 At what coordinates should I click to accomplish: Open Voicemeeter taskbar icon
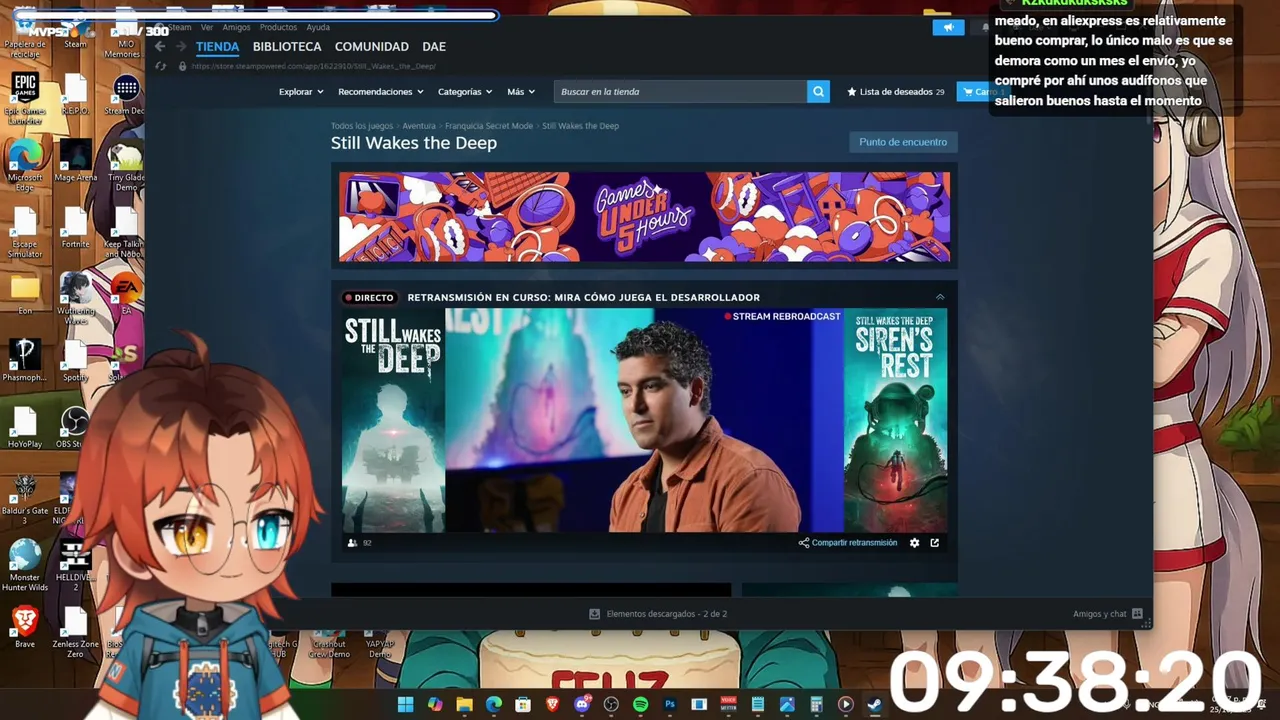pyautogui.click(x=728, y=704)
